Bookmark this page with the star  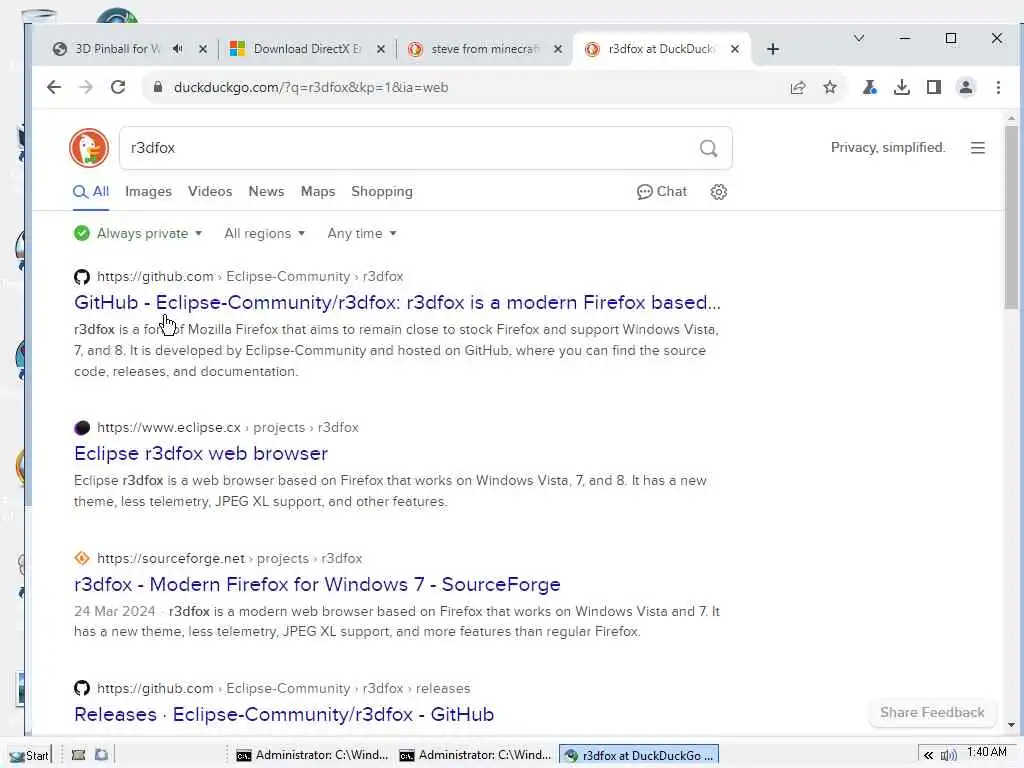[830, 88]
